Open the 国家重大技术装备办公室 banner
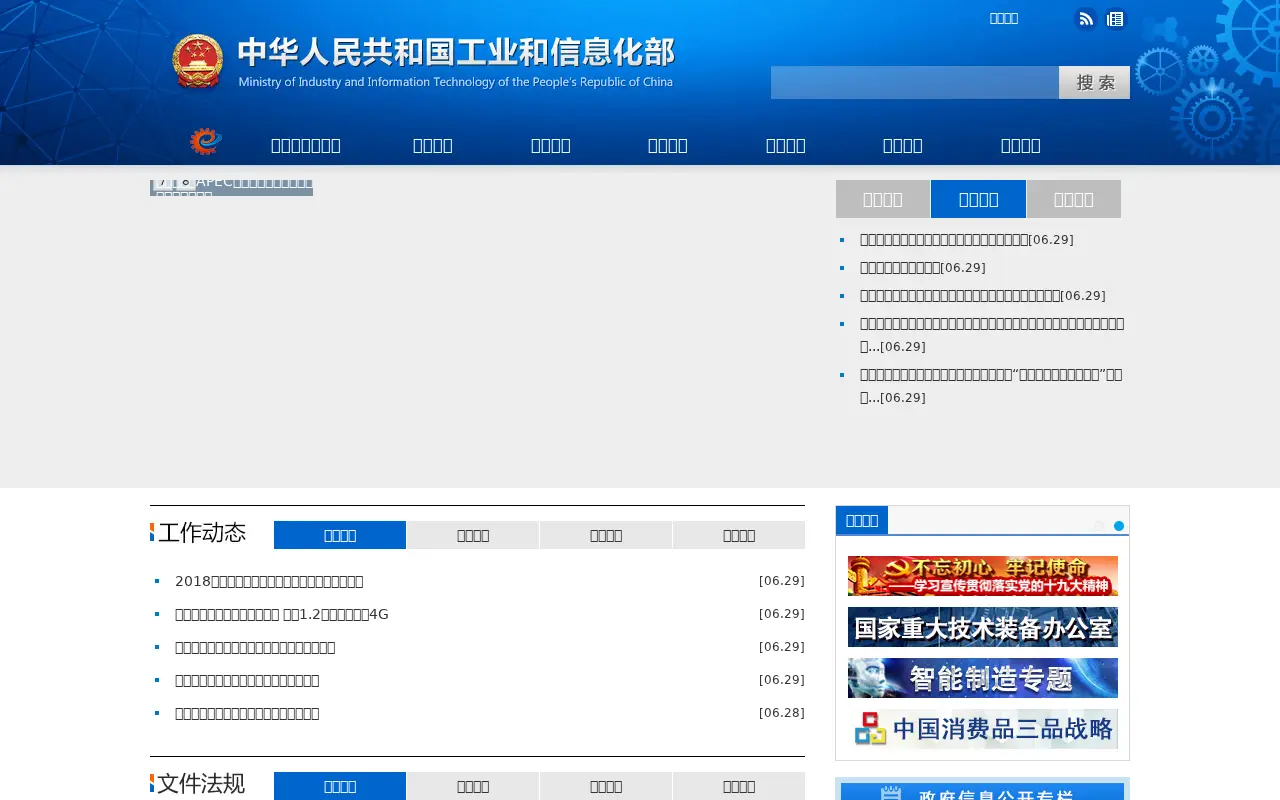1280x800 pixels. click(983, 627)
